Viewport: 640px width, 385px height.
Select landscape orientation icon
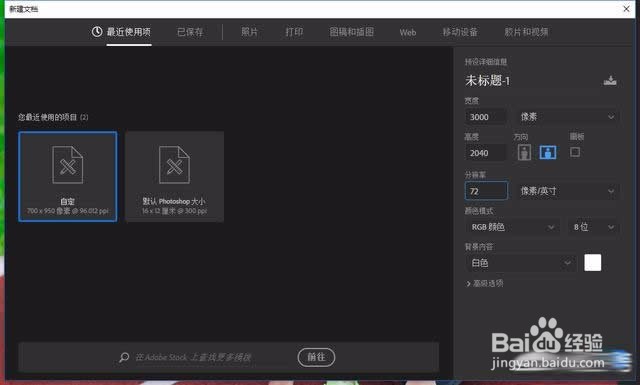click(548, 152)
